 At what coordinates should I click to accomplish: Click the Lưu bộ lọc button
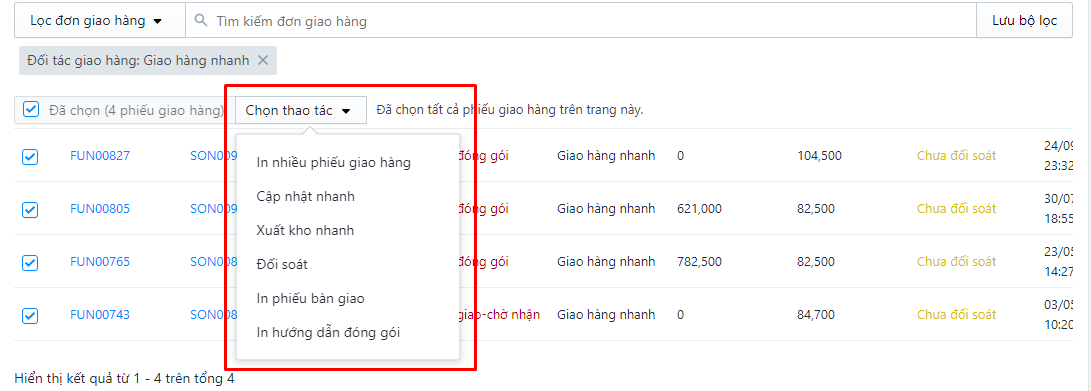point(1024,21)
